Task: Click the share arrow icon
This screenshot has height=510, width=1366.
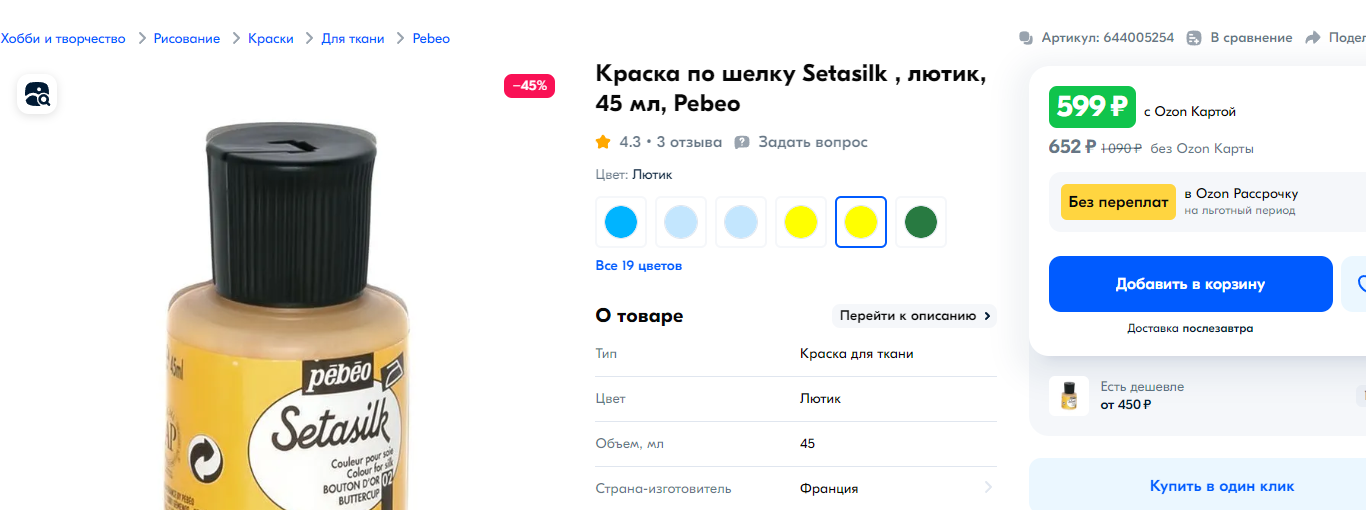Action: click(1313, 38)
